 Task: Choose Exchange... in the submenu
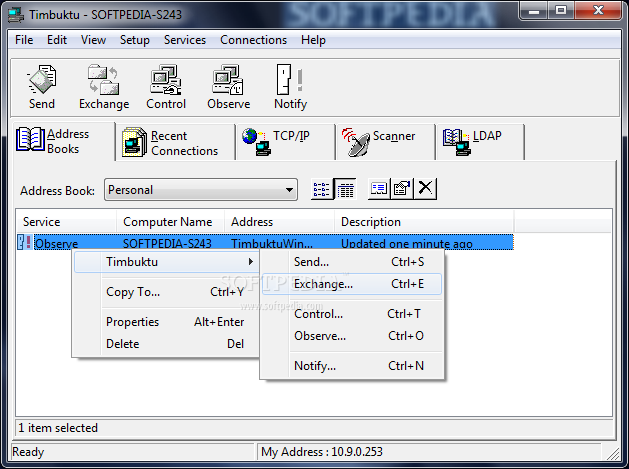click(x=352, y=284)
